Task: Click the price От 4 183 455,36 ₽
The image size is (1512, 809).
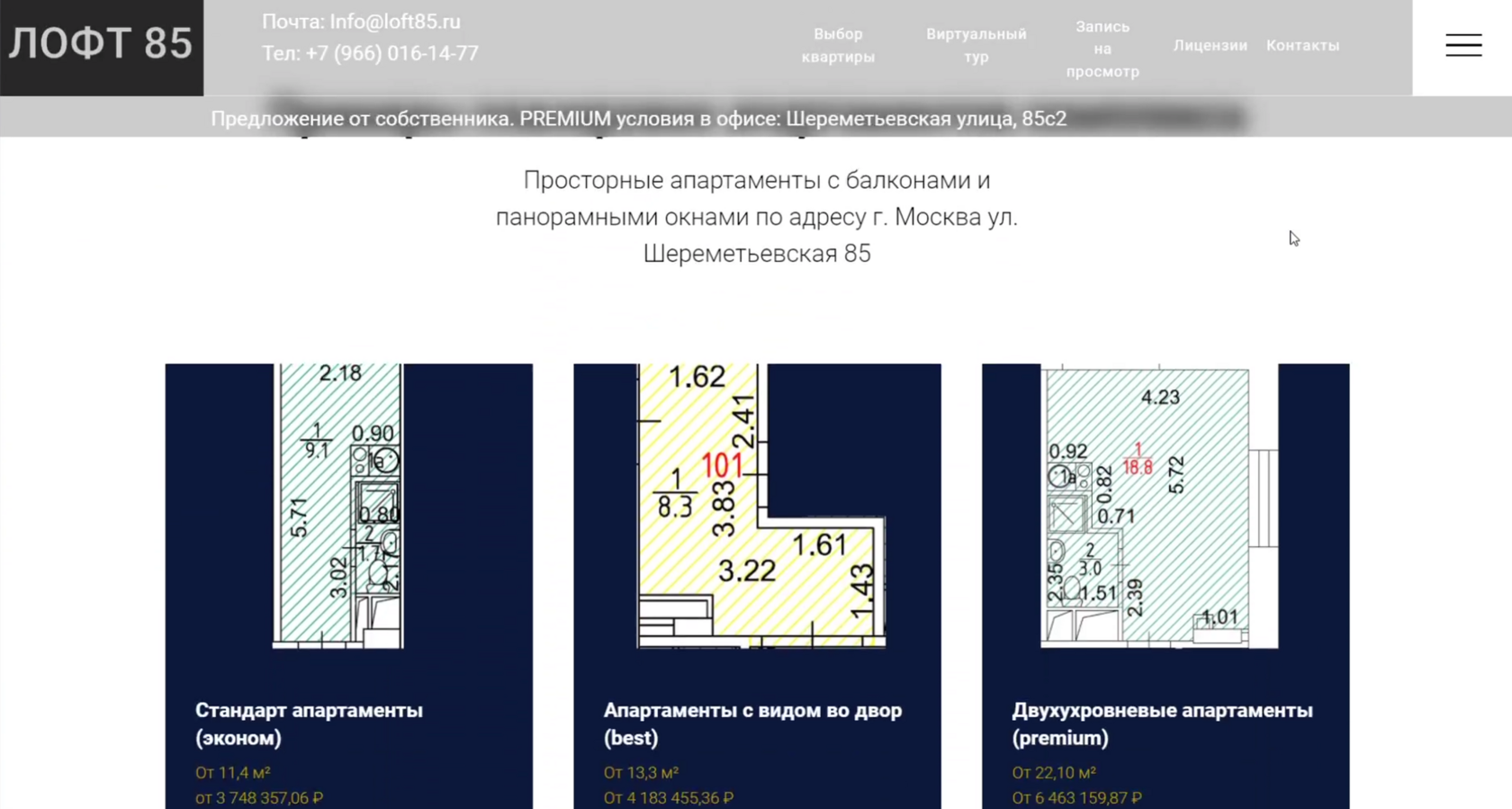Action: pos(669,797)
